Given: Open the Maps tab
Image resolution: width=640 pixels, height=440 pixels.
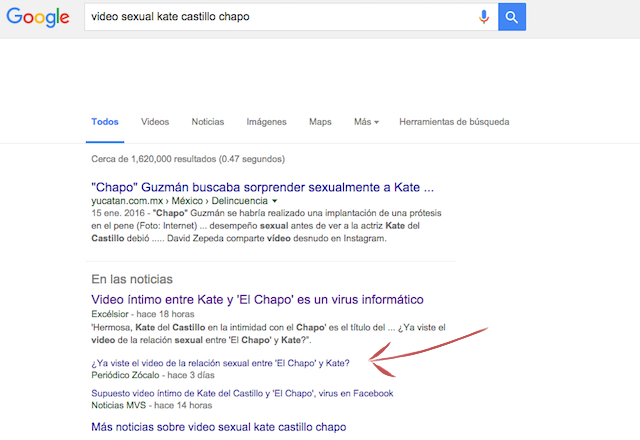Looking at the screenshot, I should (x=320, y=122).
